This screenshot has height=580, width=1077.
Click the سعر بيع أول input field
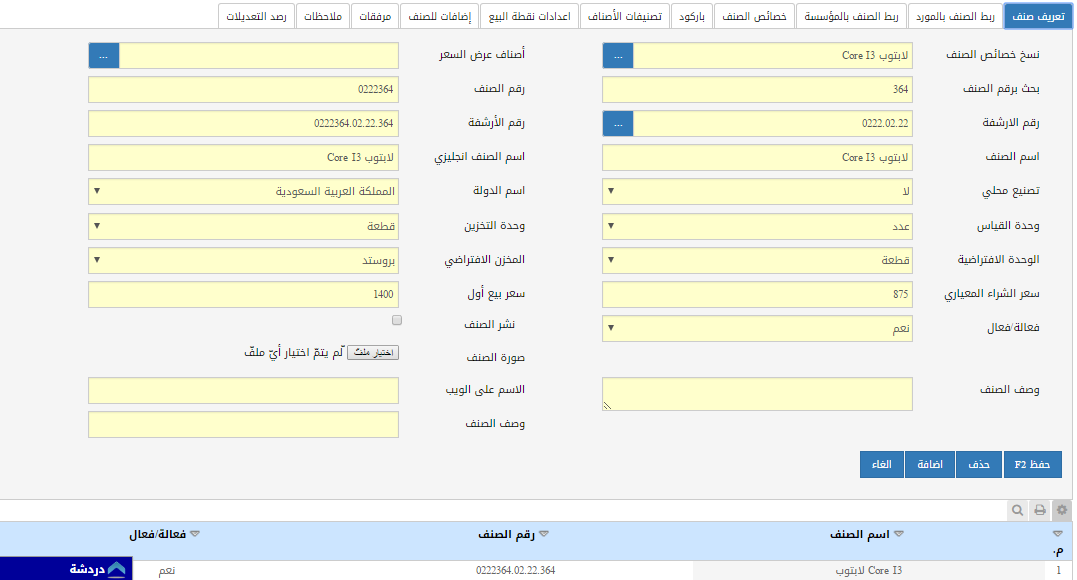243,295
